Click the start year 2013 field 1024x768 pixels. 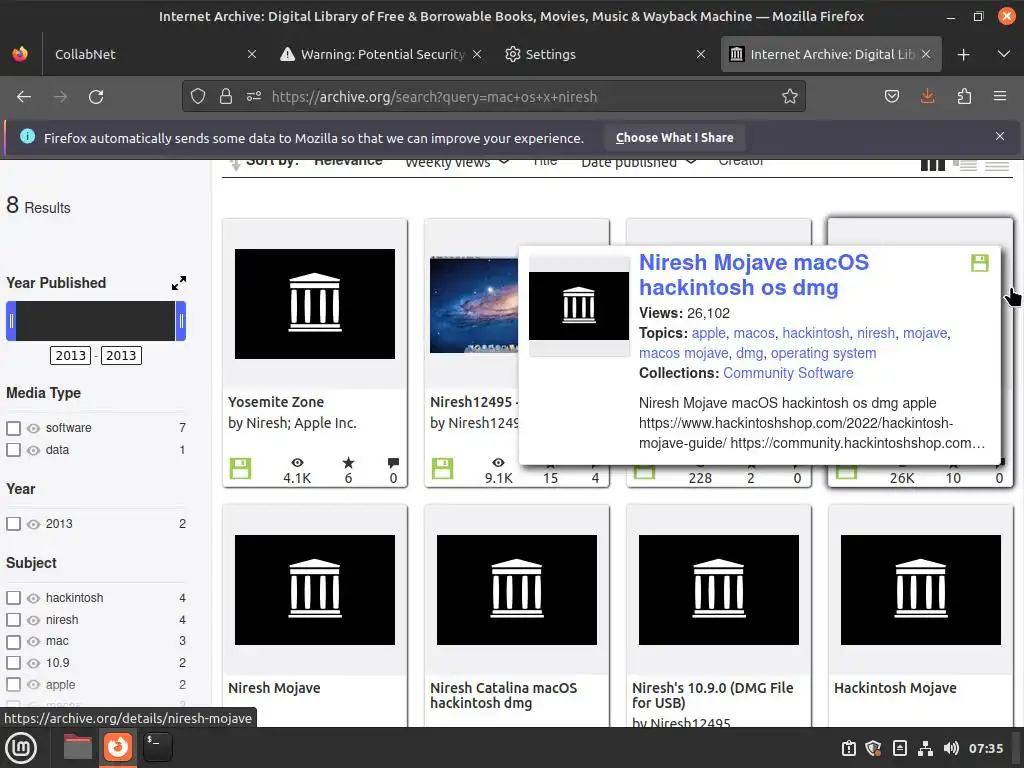tap(71, 355)
